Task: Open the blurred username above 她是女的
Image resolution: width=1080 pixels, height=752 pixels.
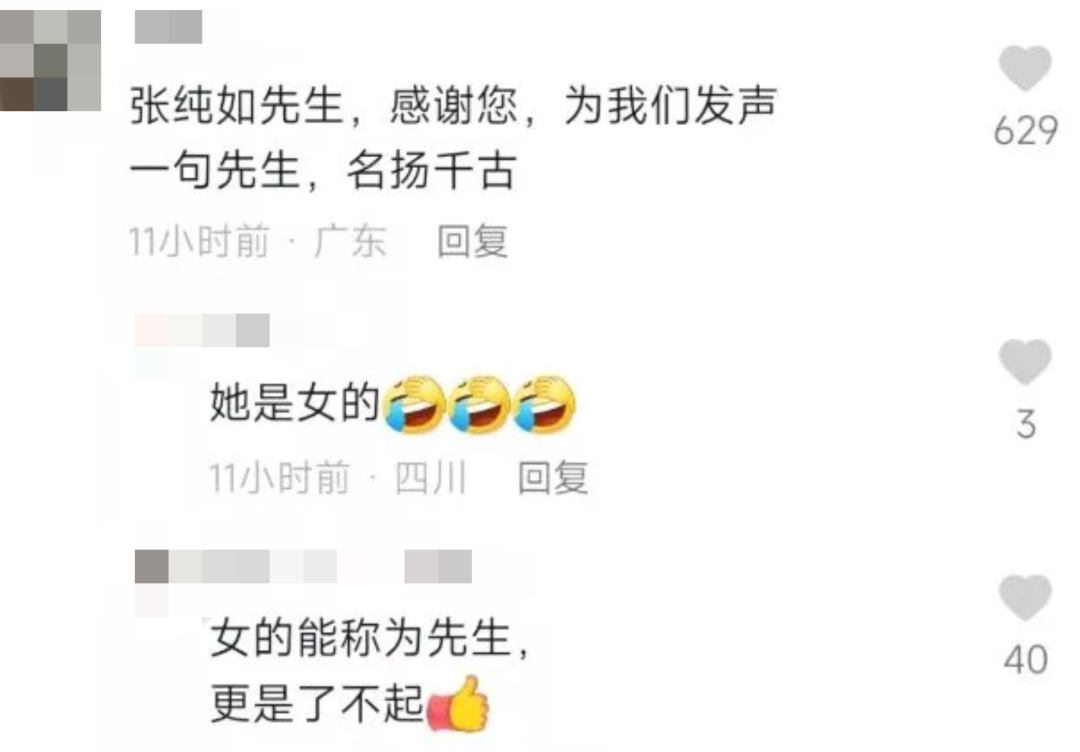Action: pos(202,331)
